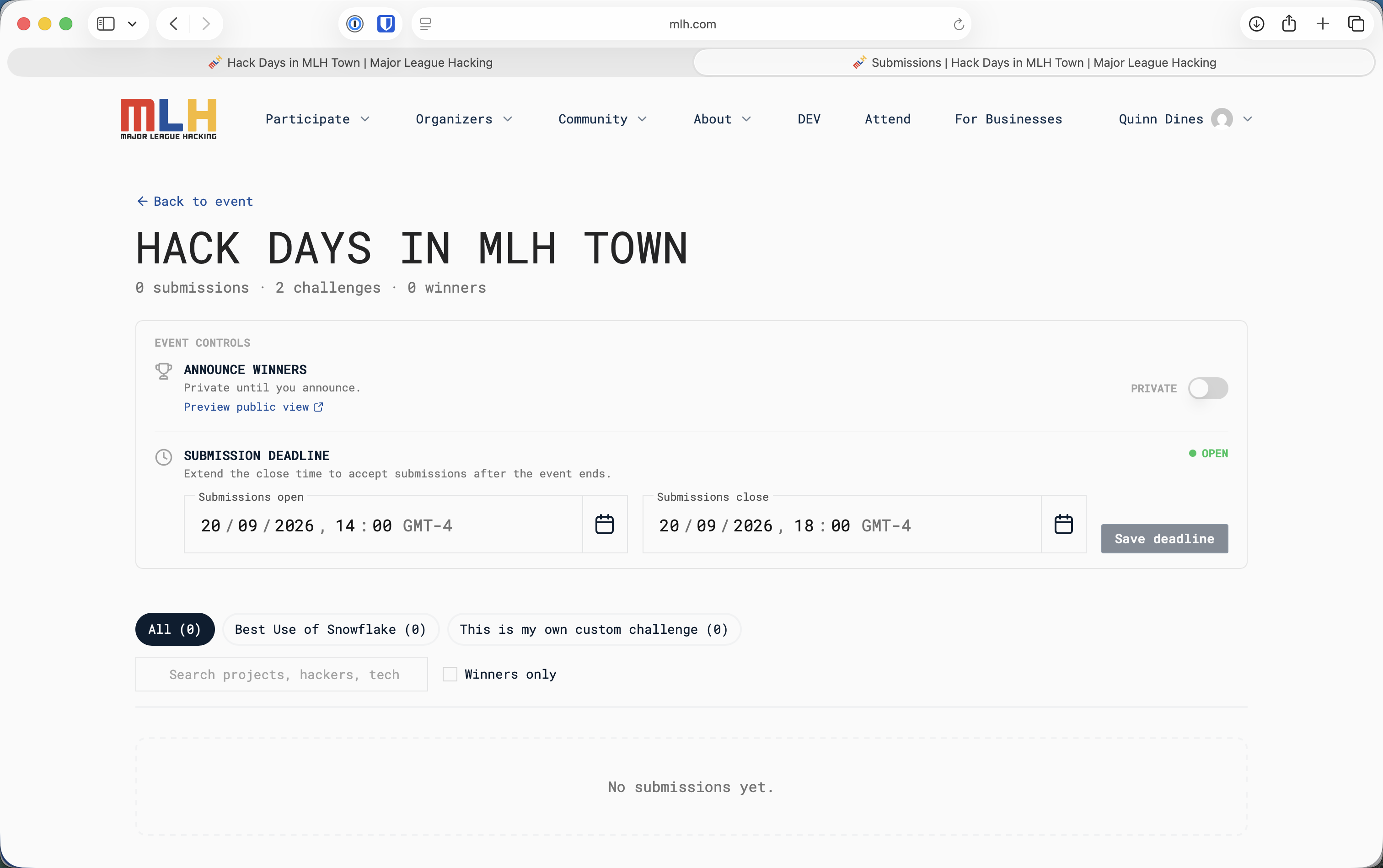
Task: Click the Quinn Dines avatar icon
Action: [1222, 119]
